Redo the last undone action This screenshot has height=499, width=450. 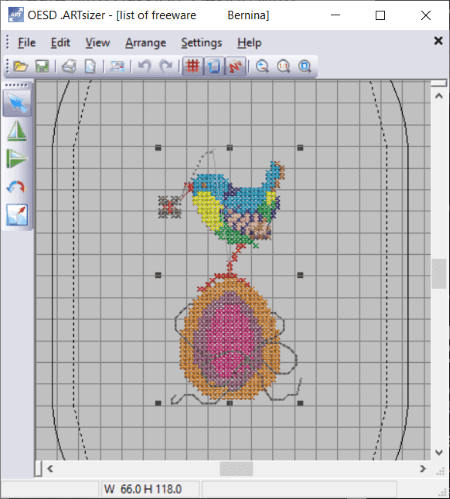[x=166, y=66]
